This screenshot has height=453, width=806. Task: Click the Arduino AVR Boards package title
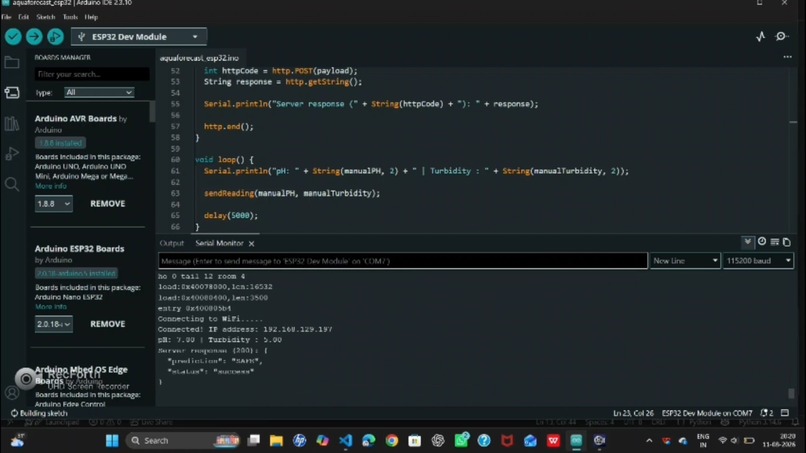coord(76,119)
